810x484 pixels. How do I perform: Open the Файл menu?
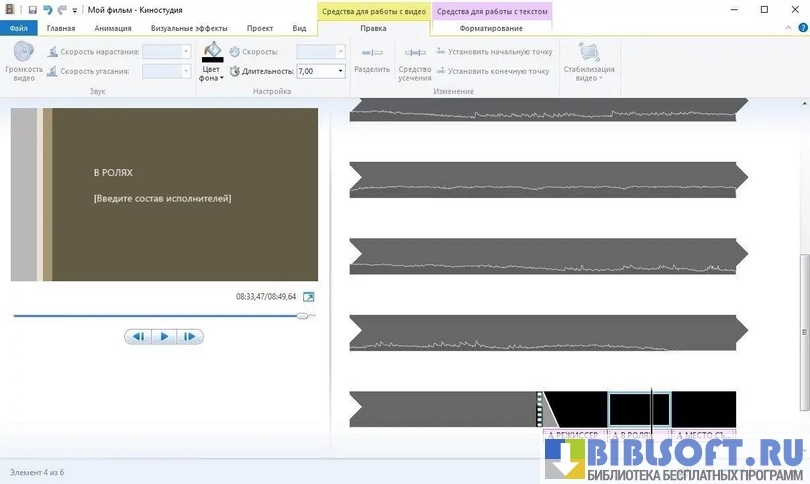[x=18, y=28]
